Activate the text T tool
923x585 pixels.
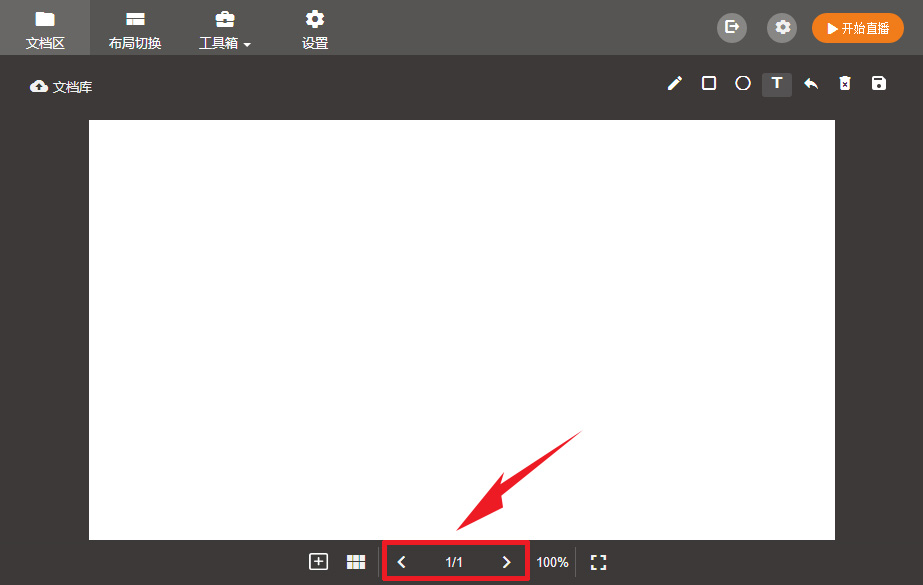click(x=777, y=84)
